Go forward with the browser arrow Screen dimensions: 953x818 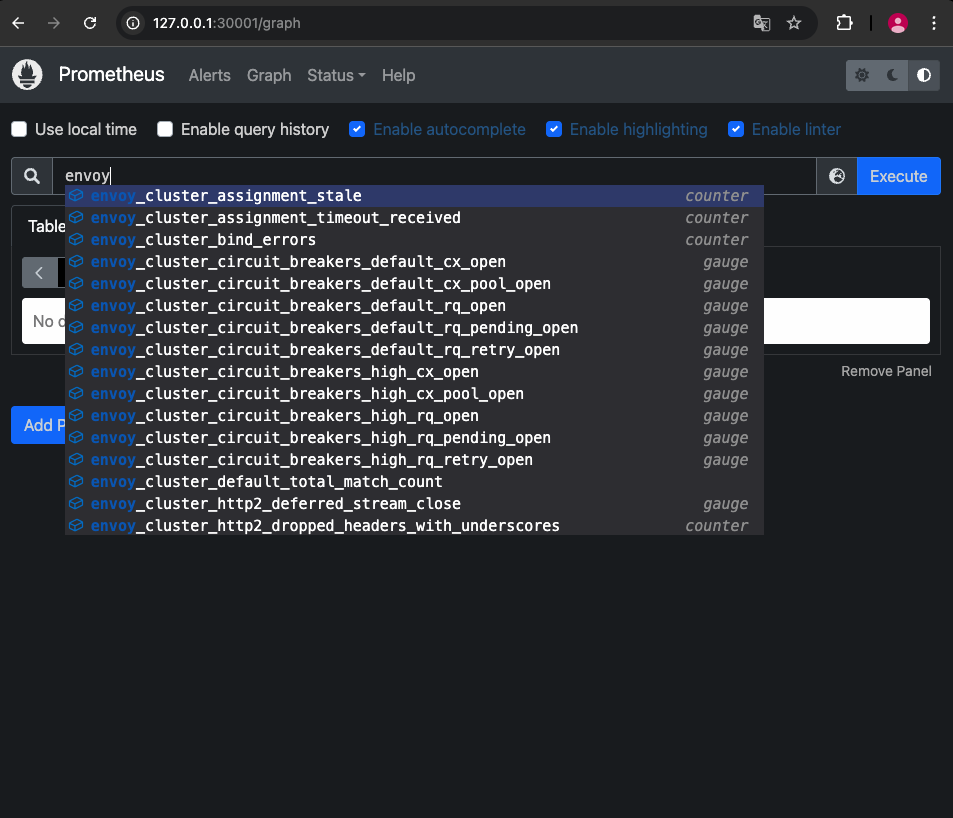(x=54, y=23)
